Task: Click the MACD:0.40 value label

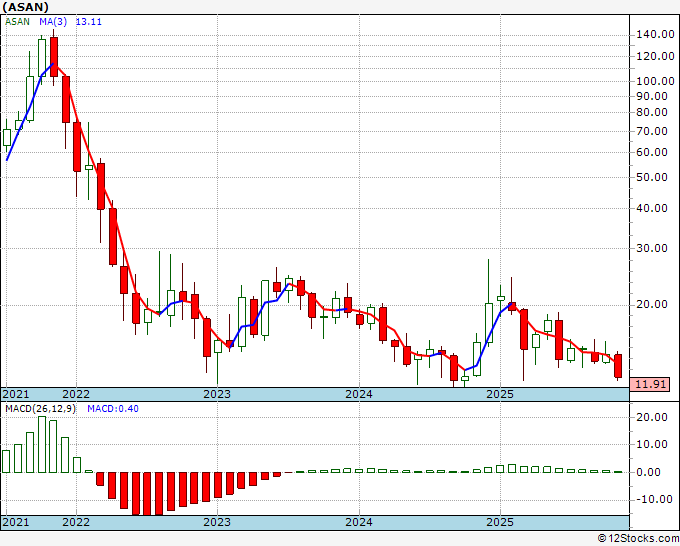Action: pyautogui.click(x=111, y=409)
